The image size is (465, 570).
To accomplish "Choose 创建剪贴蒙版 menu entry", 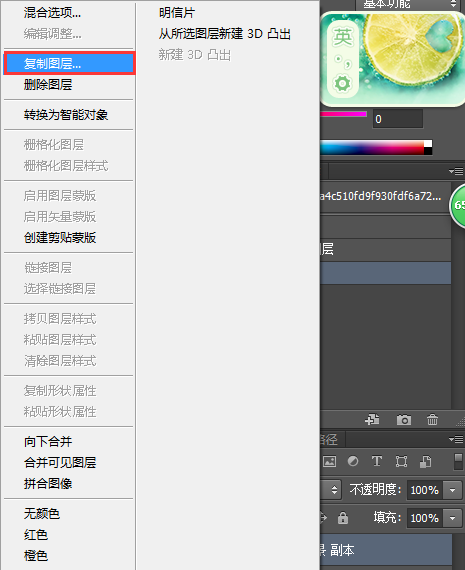I will (60, 238).
